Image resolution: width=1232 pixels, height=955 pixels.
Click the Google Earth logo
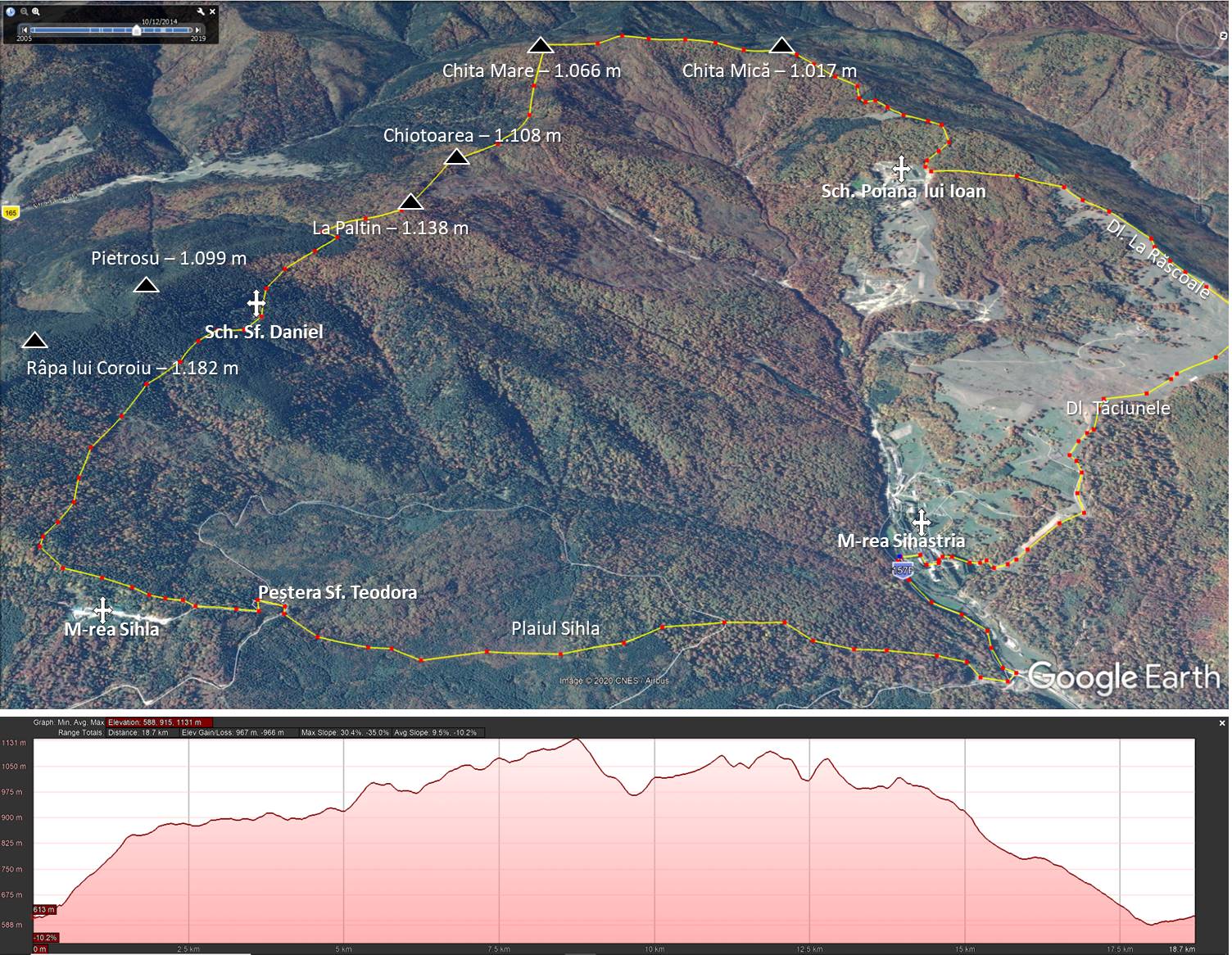click(1123, 677)
